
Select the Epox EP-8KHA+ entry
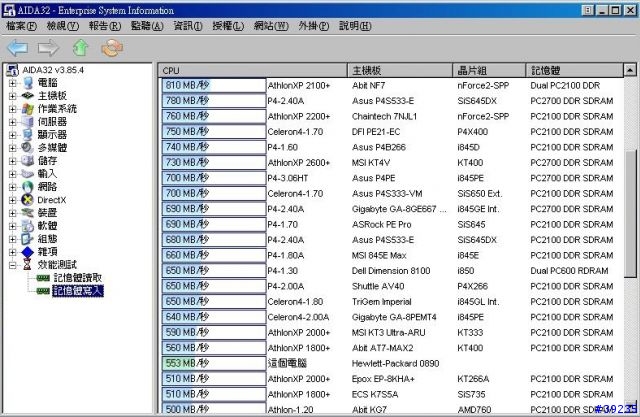[x=383, y=379]
